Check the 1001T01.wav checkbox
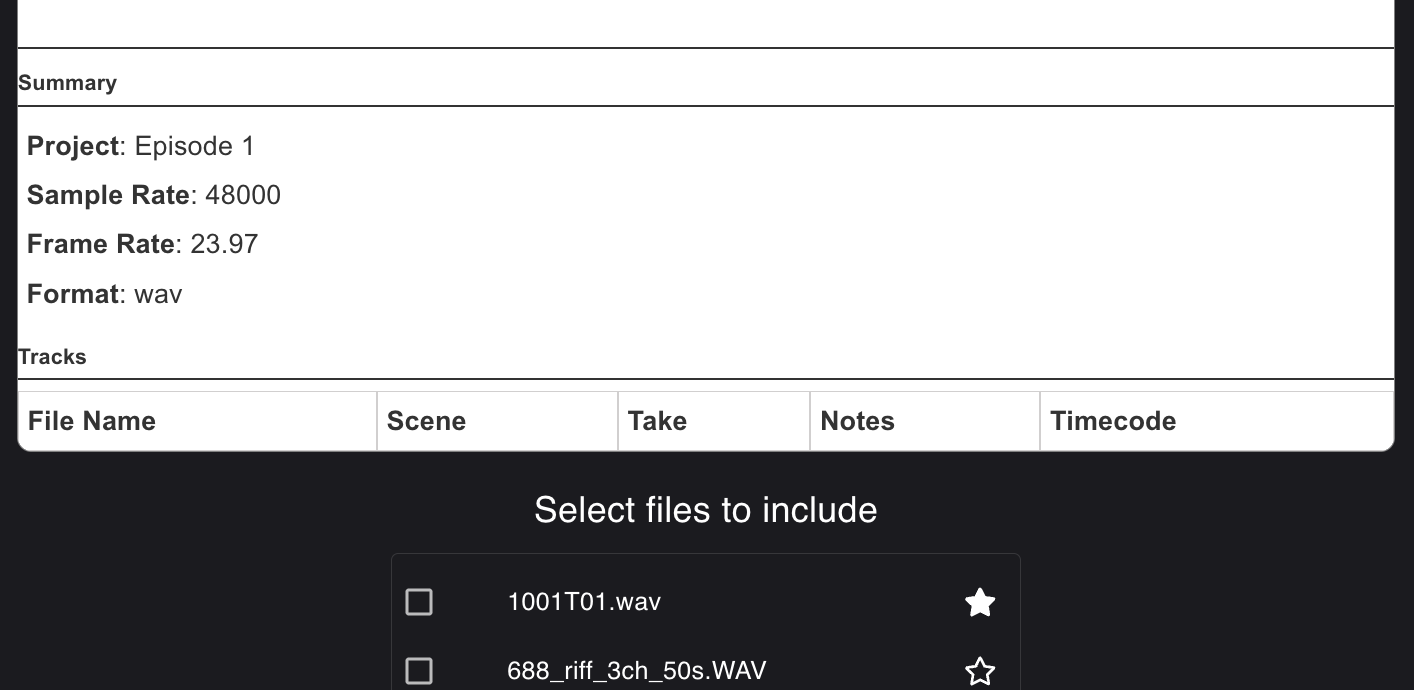The image size is (1414, 690). point(419,602)
